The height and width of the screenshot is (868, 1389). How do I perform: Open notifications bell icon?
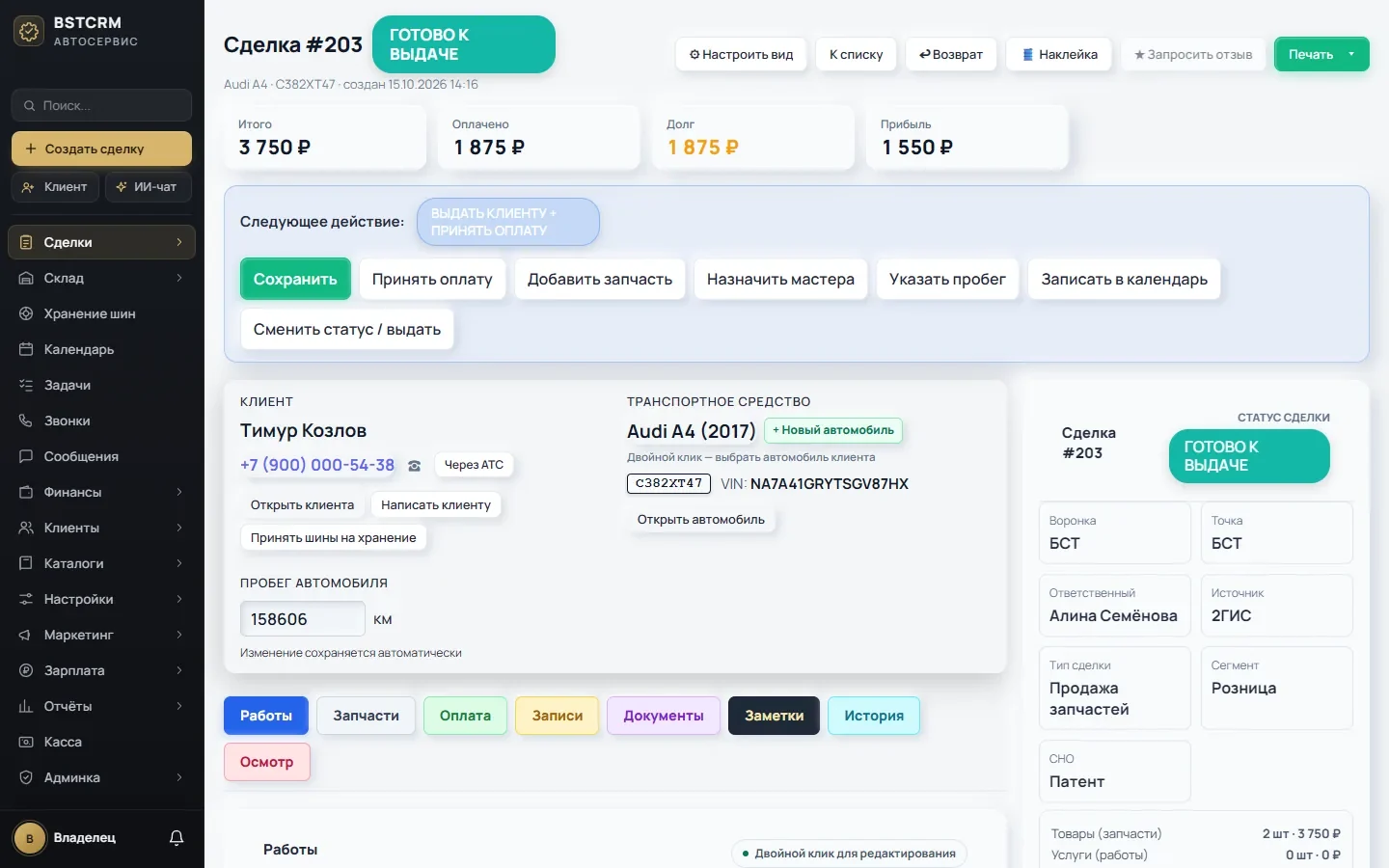177,838
